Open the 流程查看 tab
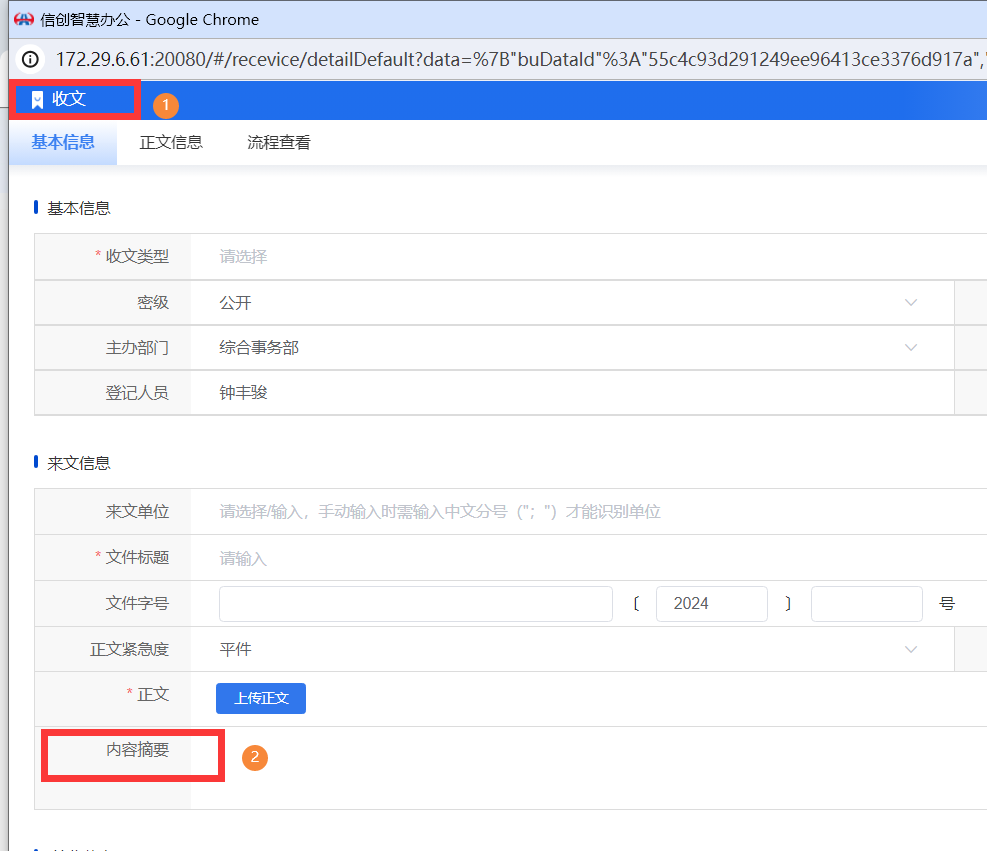The height and width of the screenshot is (851, 987). (x=279, y=142)
